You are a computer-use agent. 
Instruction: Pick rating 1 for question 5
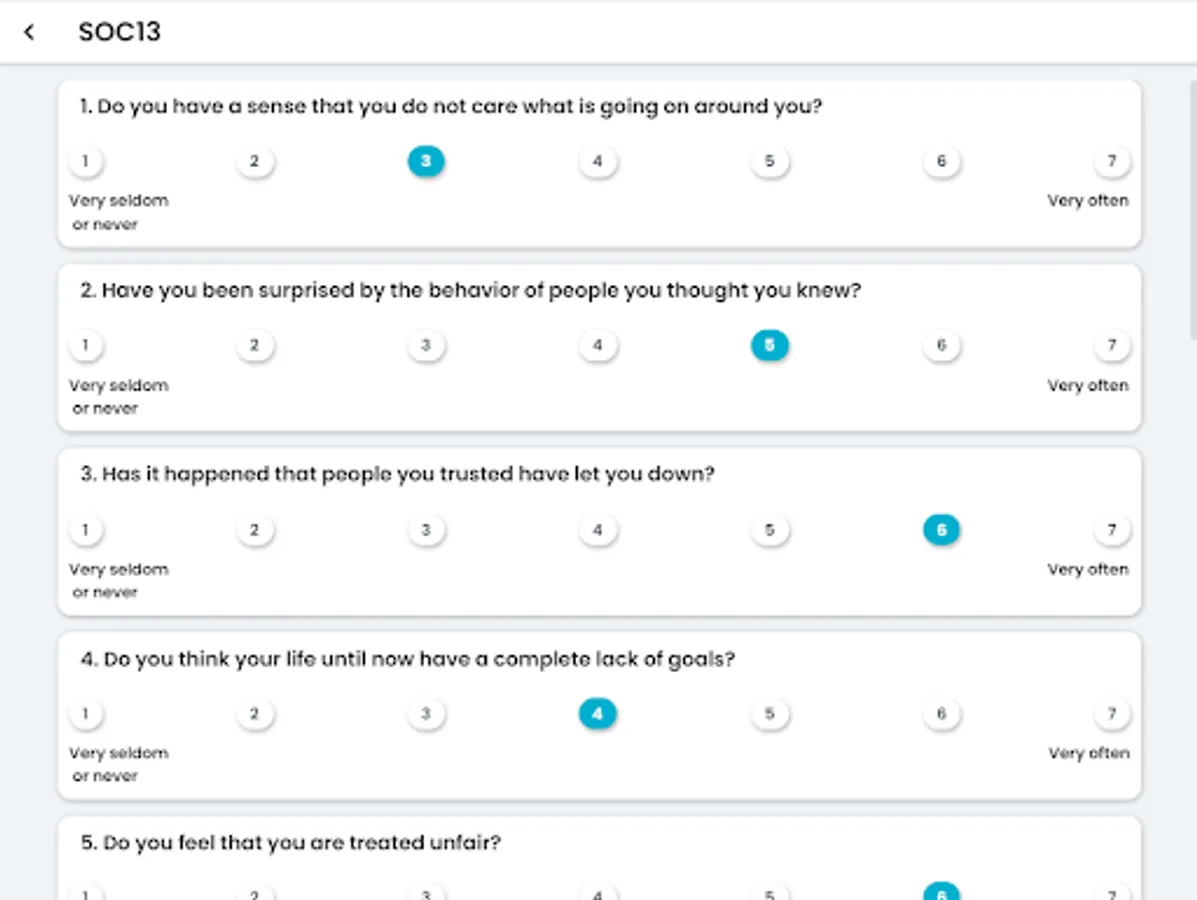(x=86, y=893)
